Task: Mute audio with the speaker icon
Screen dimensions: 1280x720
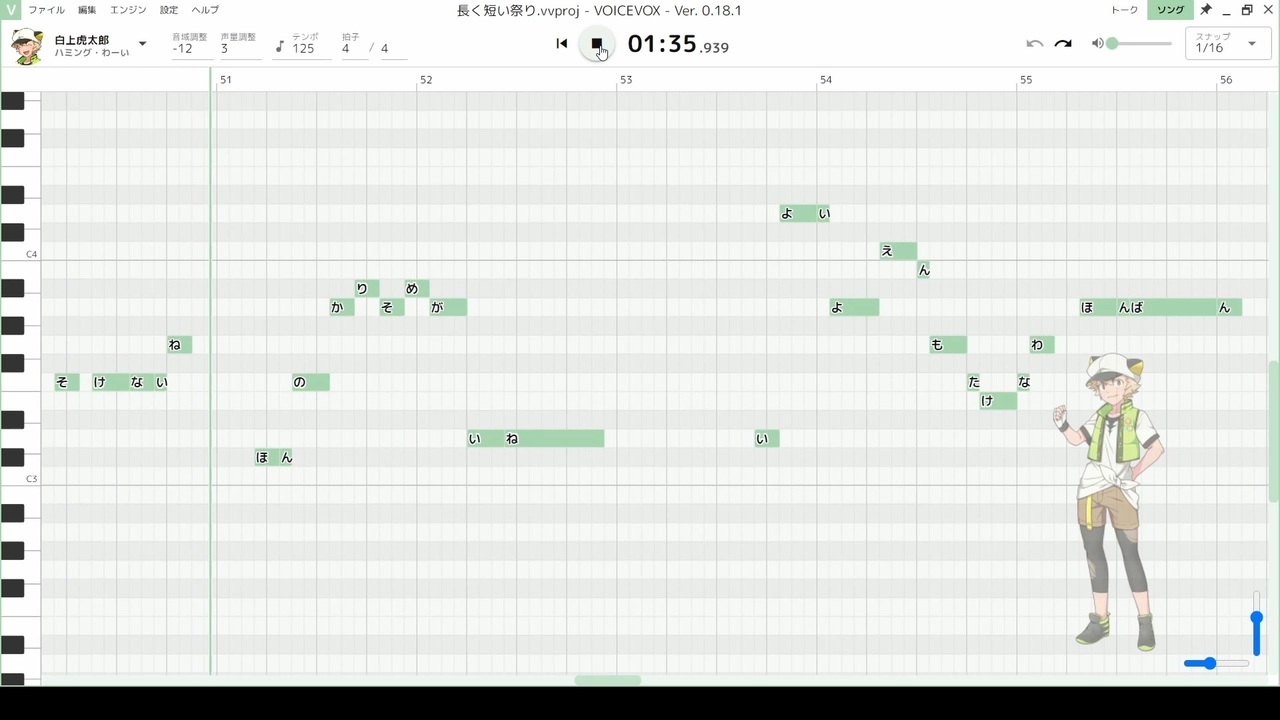Action: coord(1097,44)
